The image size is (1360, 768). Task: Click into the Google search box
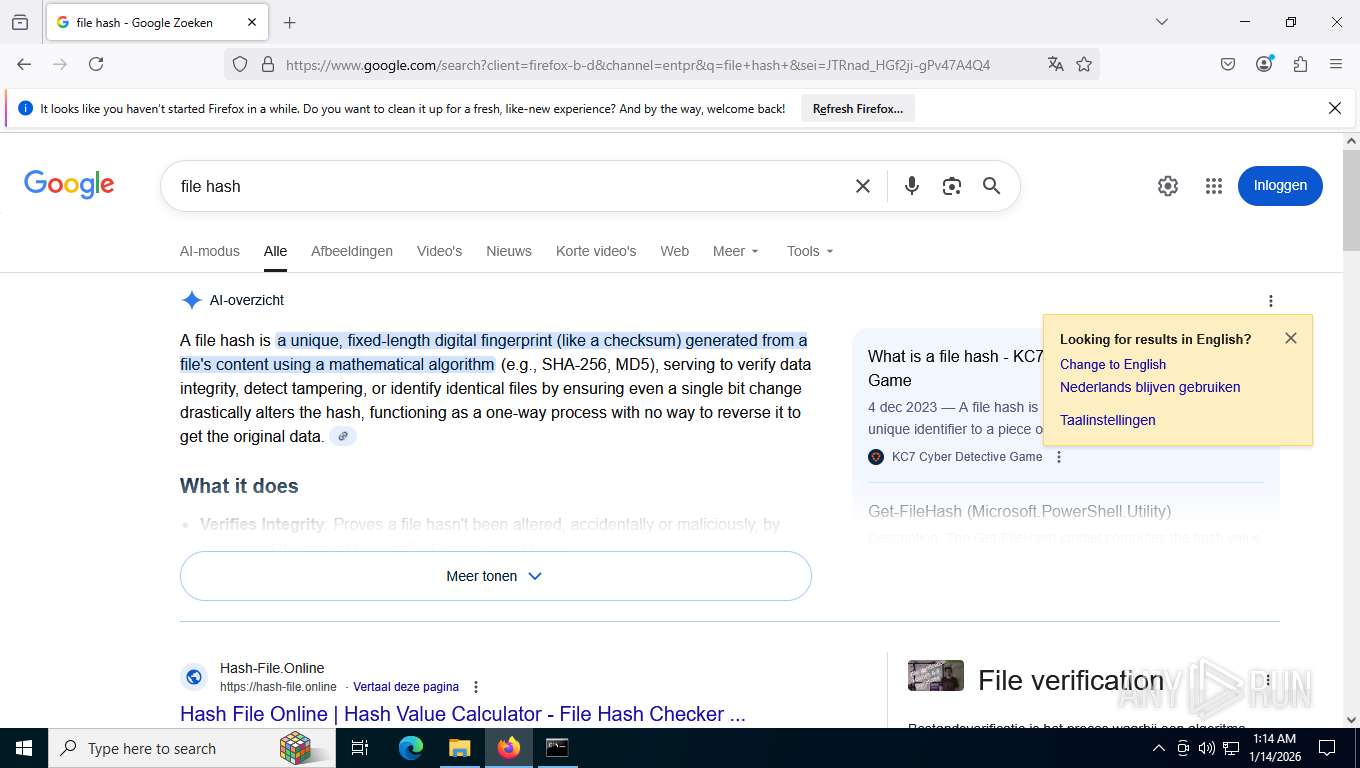click(510, 186)
